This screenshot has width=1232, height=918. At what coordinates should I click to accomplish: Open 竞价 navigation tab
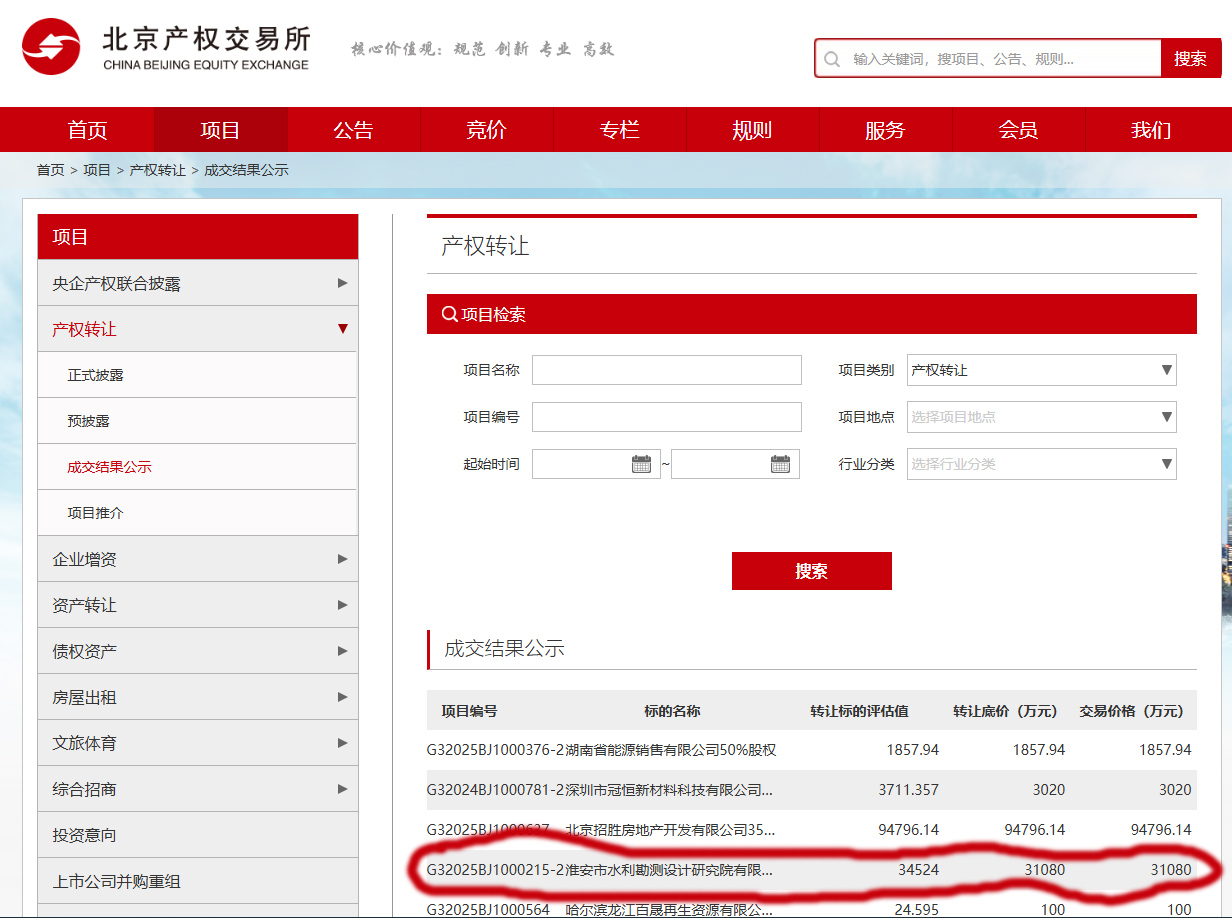[x=486, y=130]
